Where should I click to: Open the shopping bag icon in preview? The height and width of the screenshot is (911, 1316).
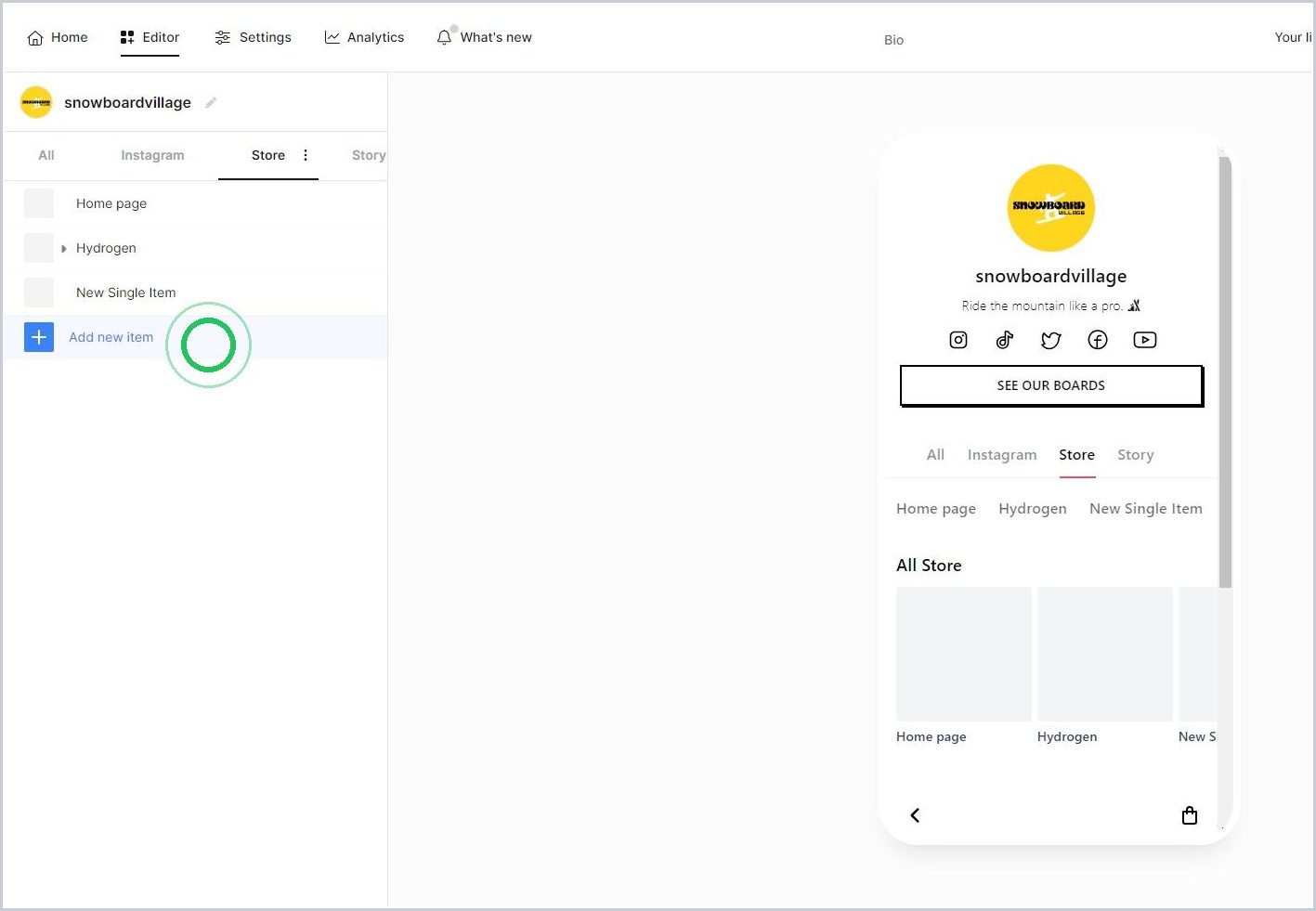(x=1190, y=815)
